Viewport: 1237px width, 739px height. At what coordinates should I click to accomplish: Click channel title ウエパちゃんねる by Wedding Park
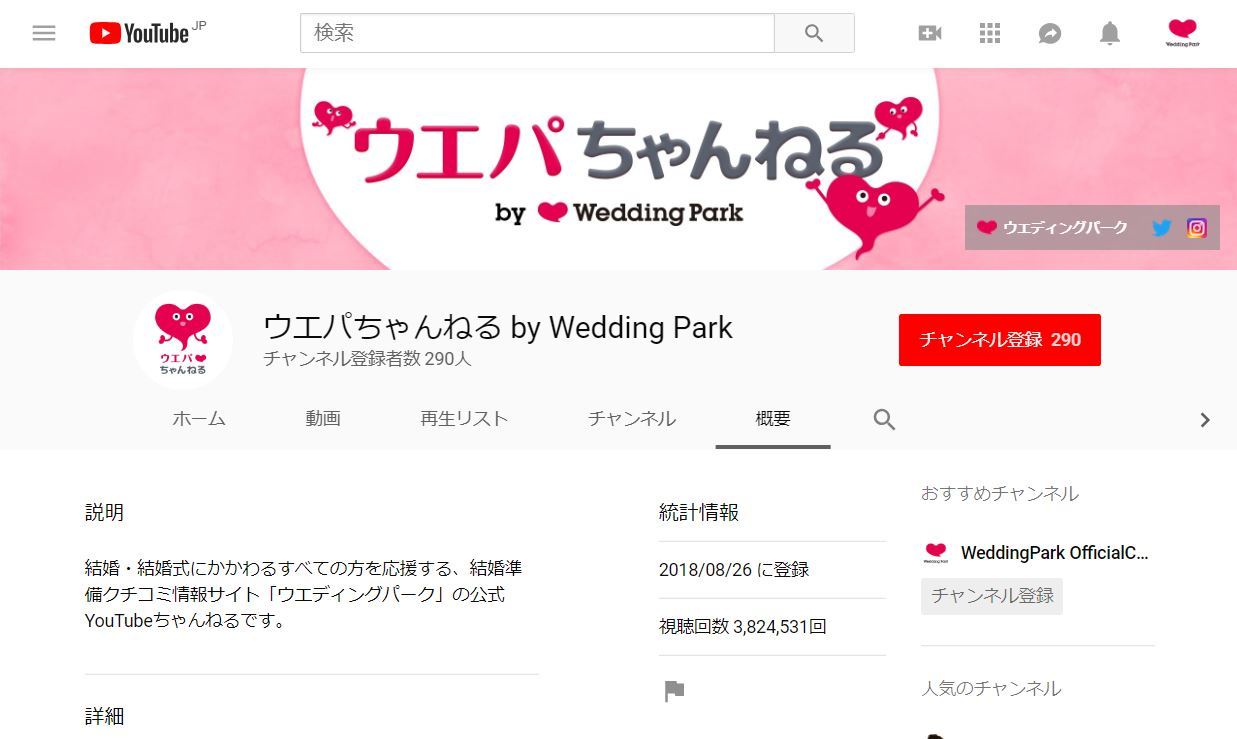click(498, 327)
